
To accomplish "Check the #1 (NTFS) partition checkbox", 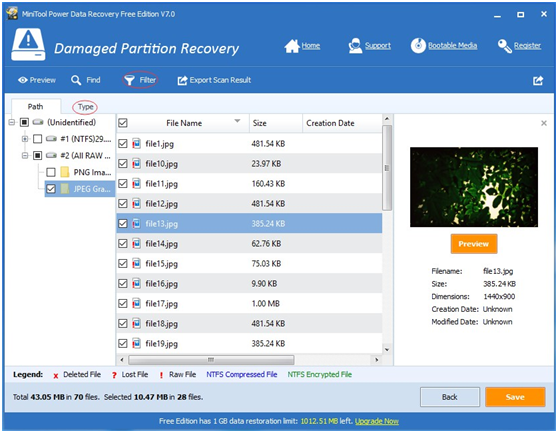I will pos(37,138).
